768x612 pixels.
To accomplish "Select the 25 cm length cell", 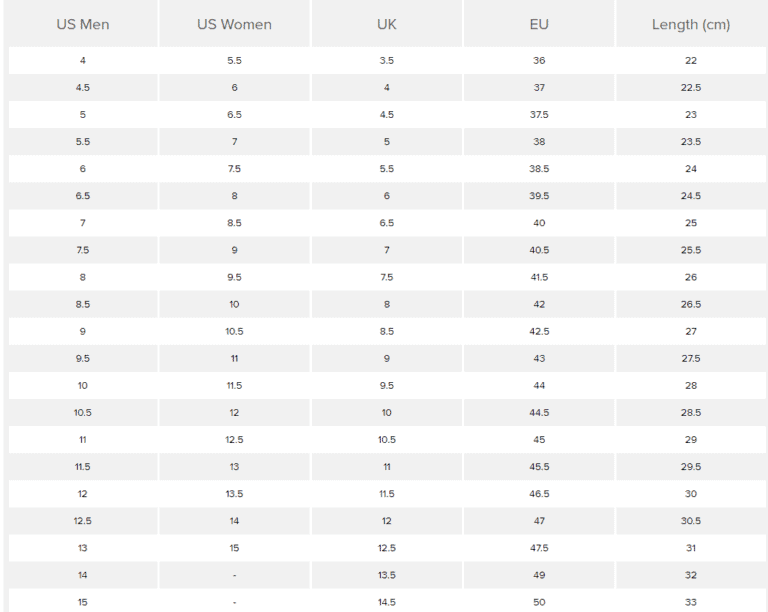I will point(691,223).
